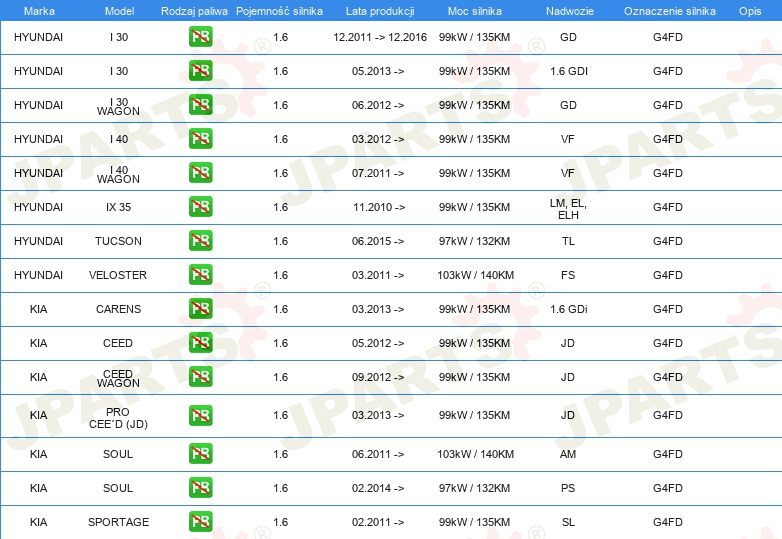The width and height of the screenshot is (782, 539).
Task: Click the fuel icon in the KIA CEED 05.2012 row
Action: 200,342
